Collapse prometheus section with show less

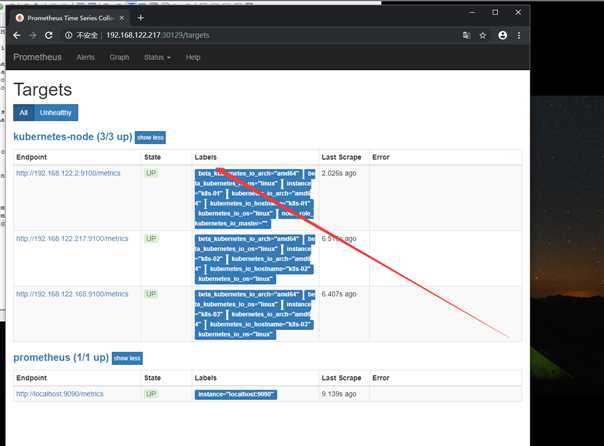[127, 358]
